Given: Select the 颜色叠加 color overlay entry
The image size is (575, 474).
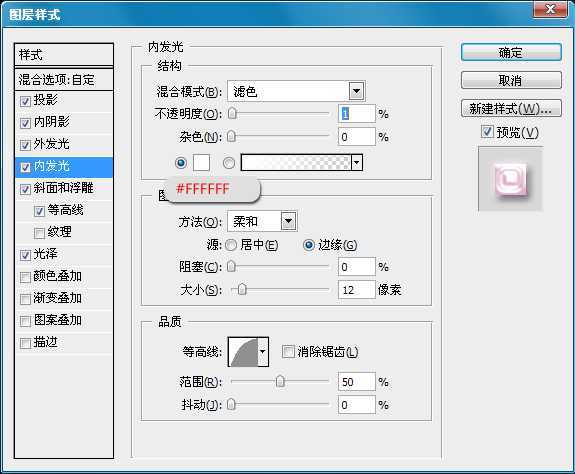Looking at the screenshot, I should coord(58,276).
